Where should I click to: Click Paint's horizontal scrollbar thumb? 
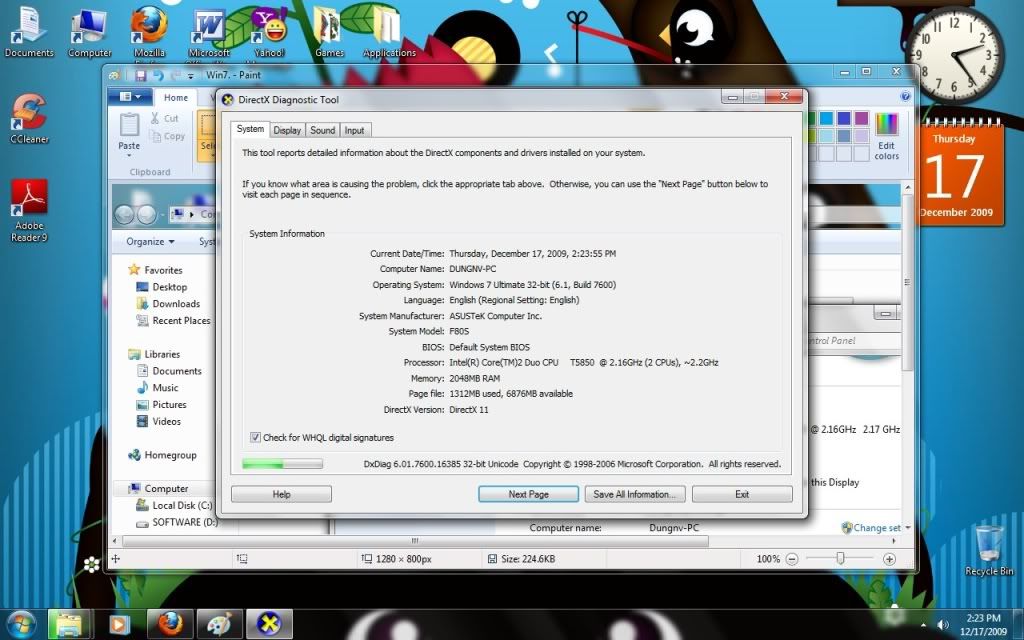(414, 541)
